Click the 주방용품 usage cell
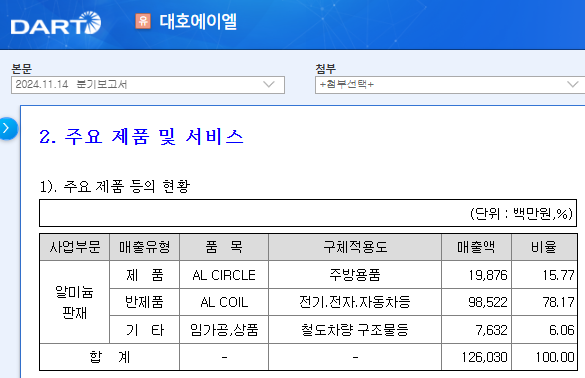 (x=355, y=275)
